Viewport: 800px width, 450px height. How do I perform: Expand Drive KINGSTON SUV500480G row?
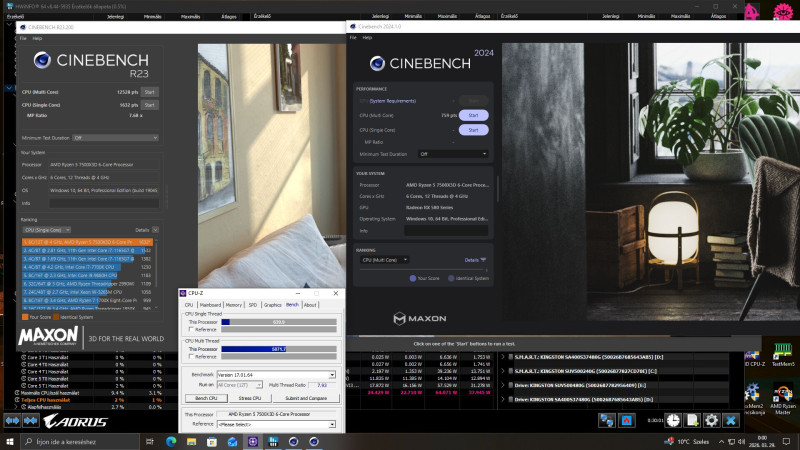pos(503,385)
